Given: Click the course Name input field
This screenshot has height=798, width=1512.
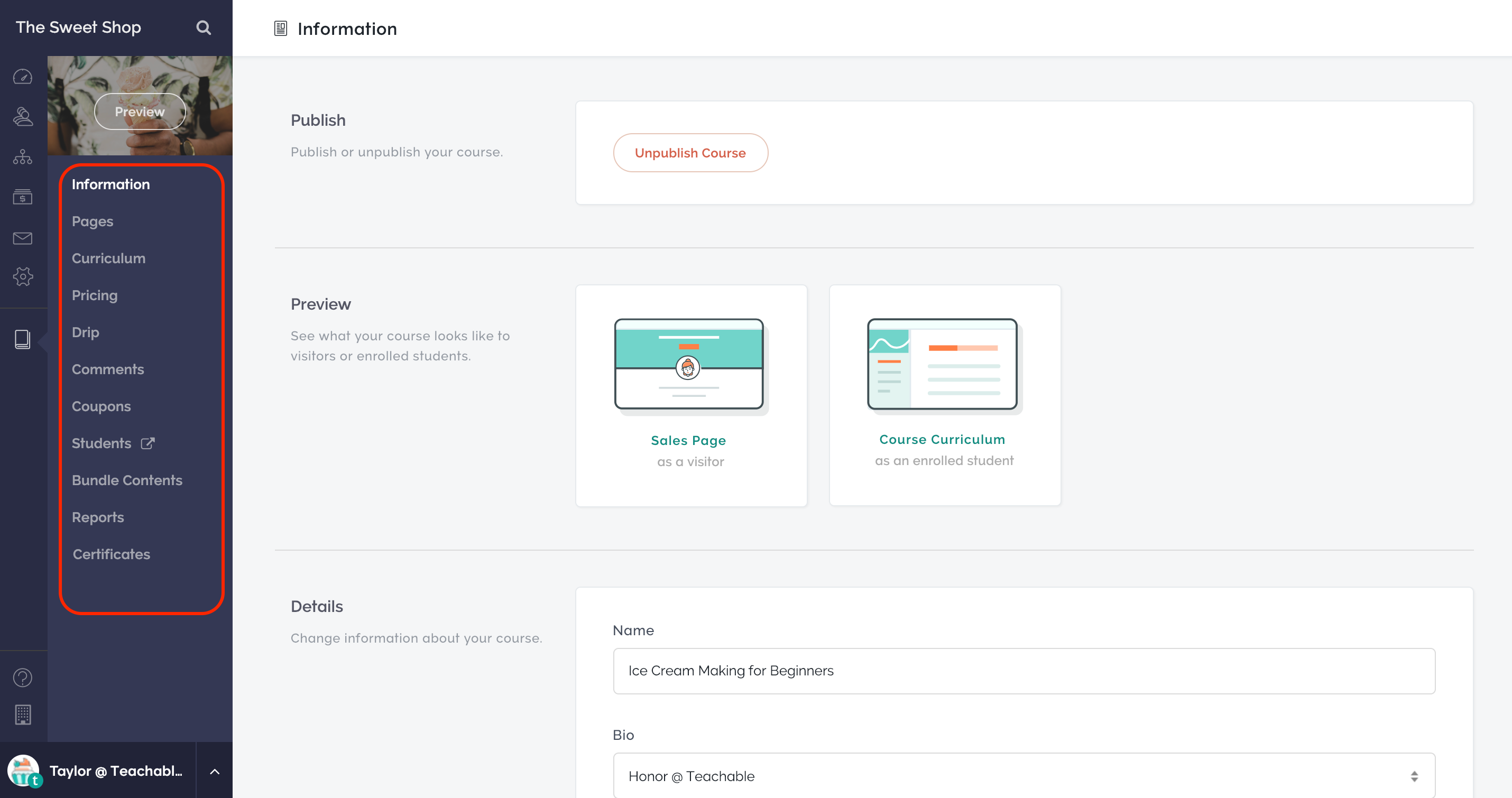Looking at the screenshot, I should tap(1024, 671).
